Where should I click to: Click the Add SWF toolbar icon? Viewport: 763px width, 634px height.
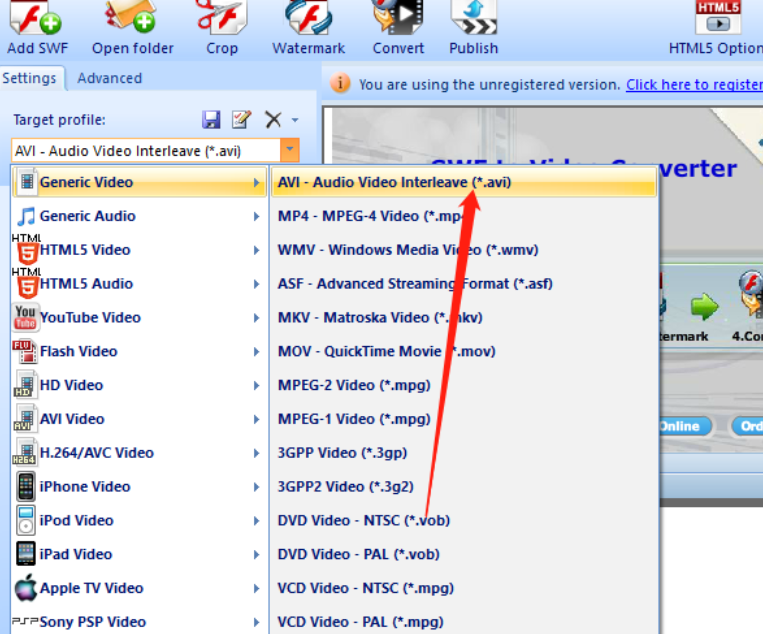point(37,18)
